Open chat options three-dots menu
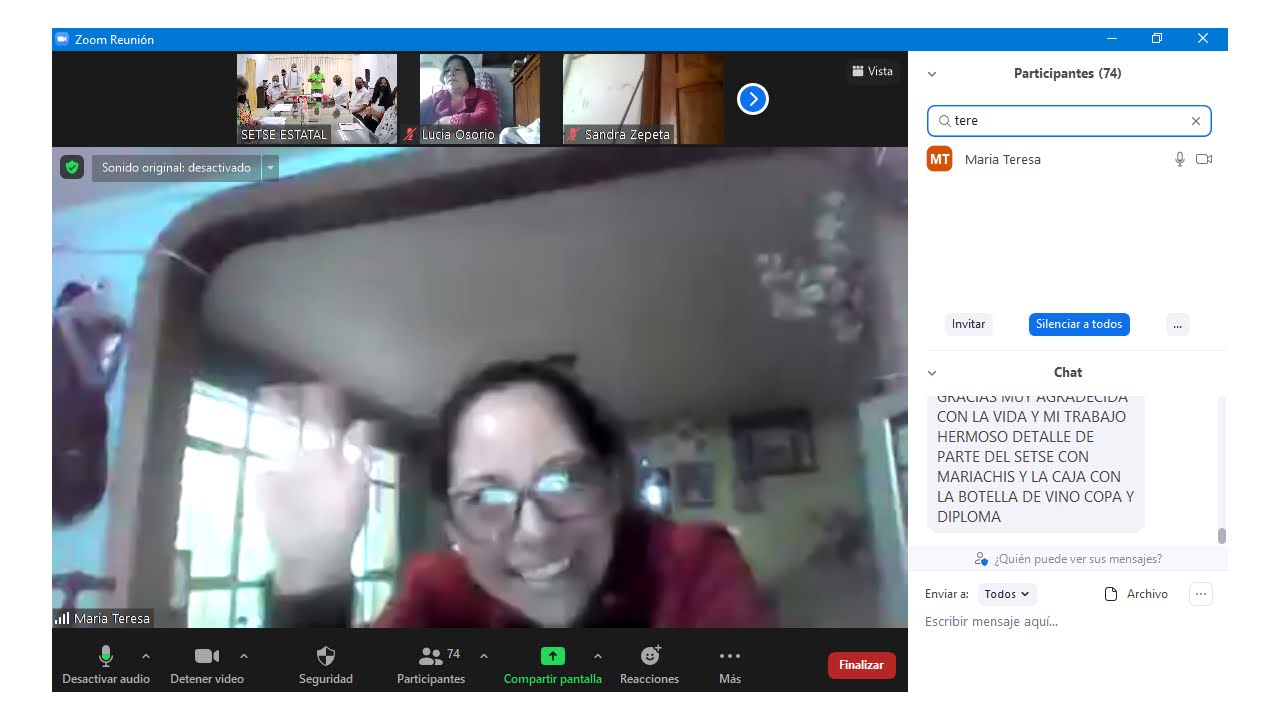Screen dimensions: 1280x720 (1201, 594)
